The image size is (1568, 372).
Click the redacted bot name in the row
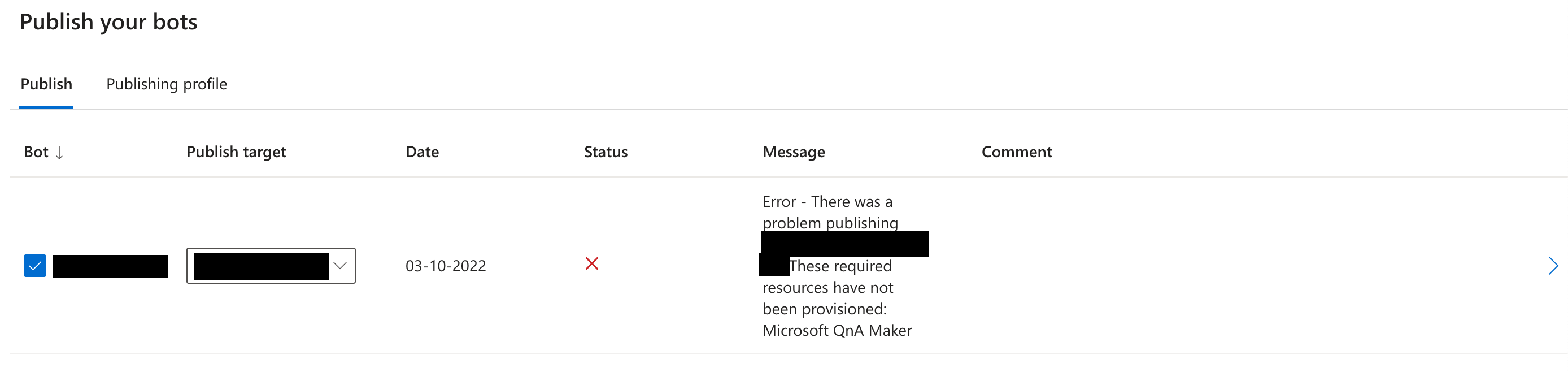110,266
